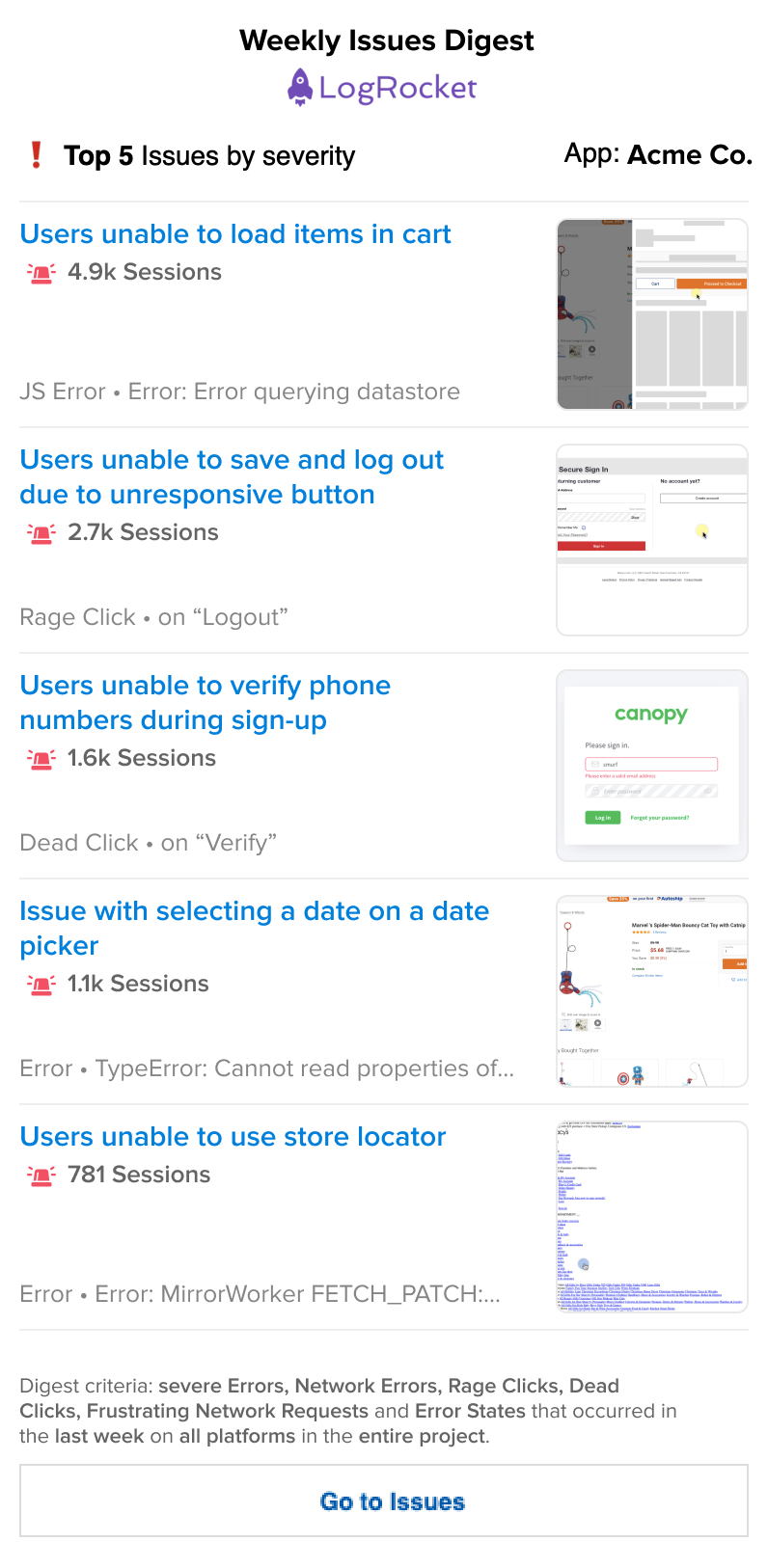Open the store locator session thumbnail
Viewport: 768px width, 1568px height.
(652, 1217)
